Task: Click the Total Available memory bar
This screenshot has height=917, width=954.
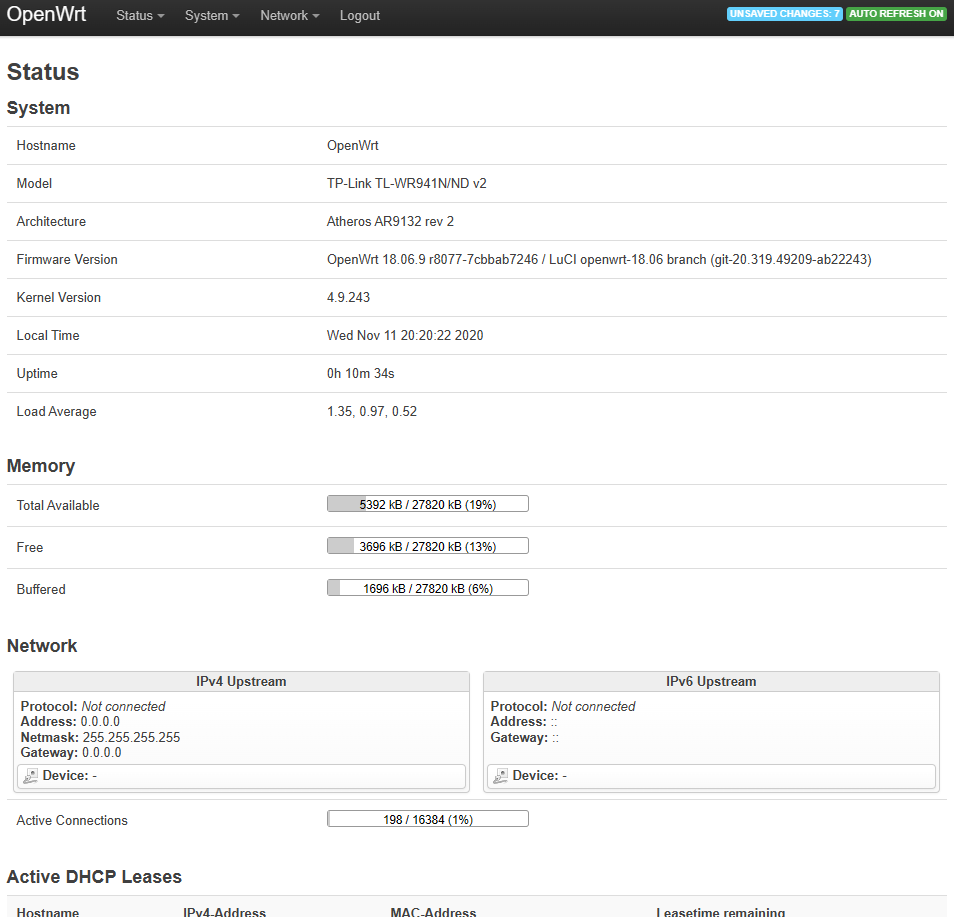Action: [x=427, y=503]
